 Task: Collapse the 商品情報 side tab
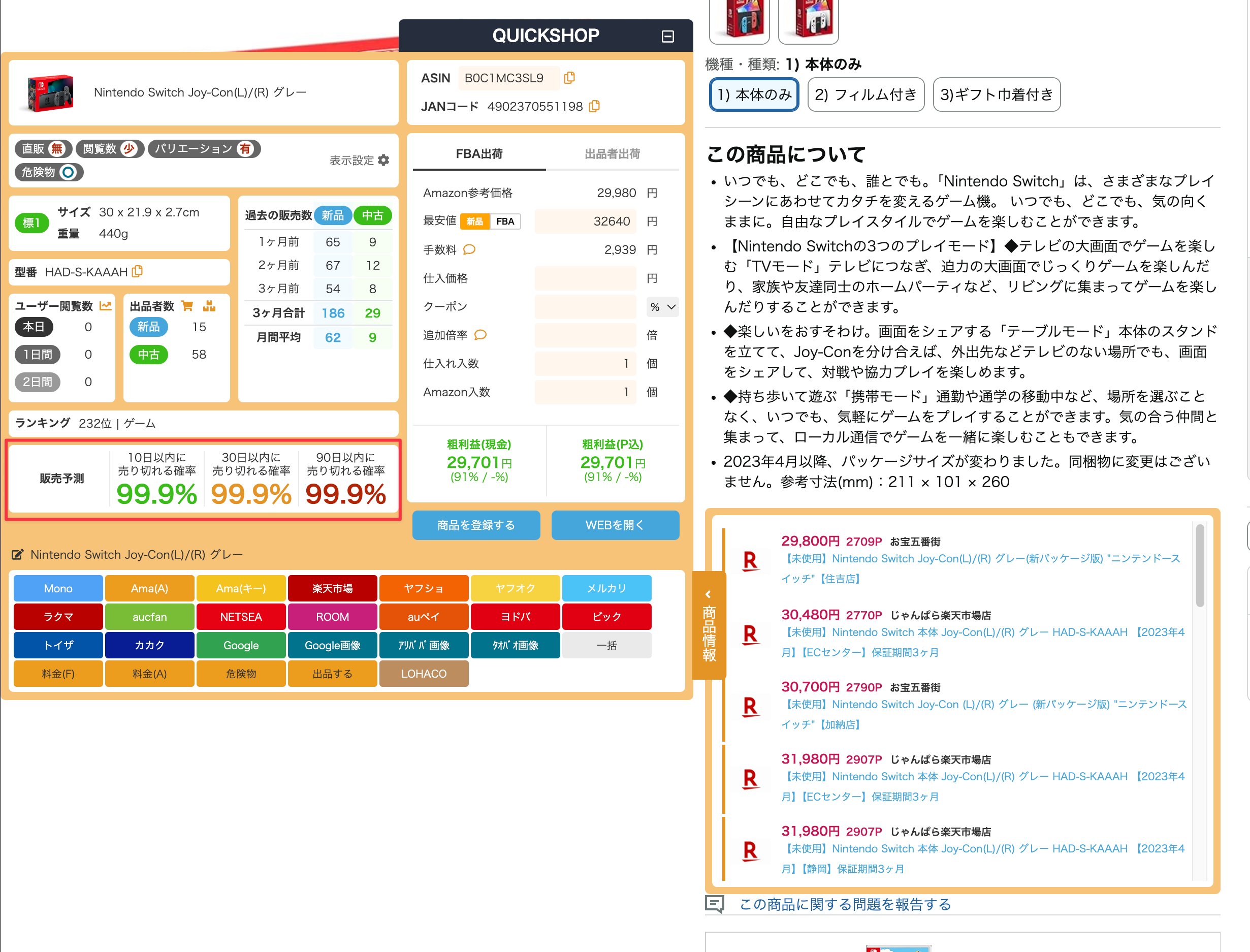click(709, 625)
